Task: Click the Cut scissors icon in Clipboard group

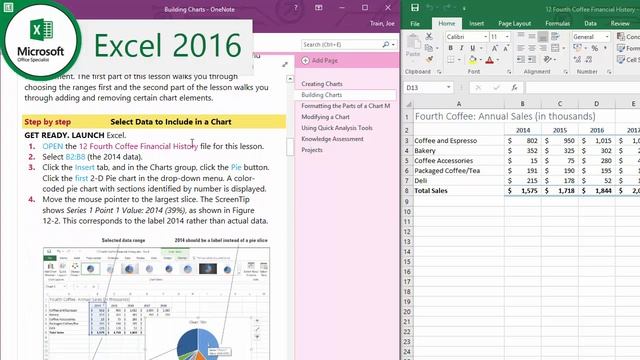Action: (429, 36)
